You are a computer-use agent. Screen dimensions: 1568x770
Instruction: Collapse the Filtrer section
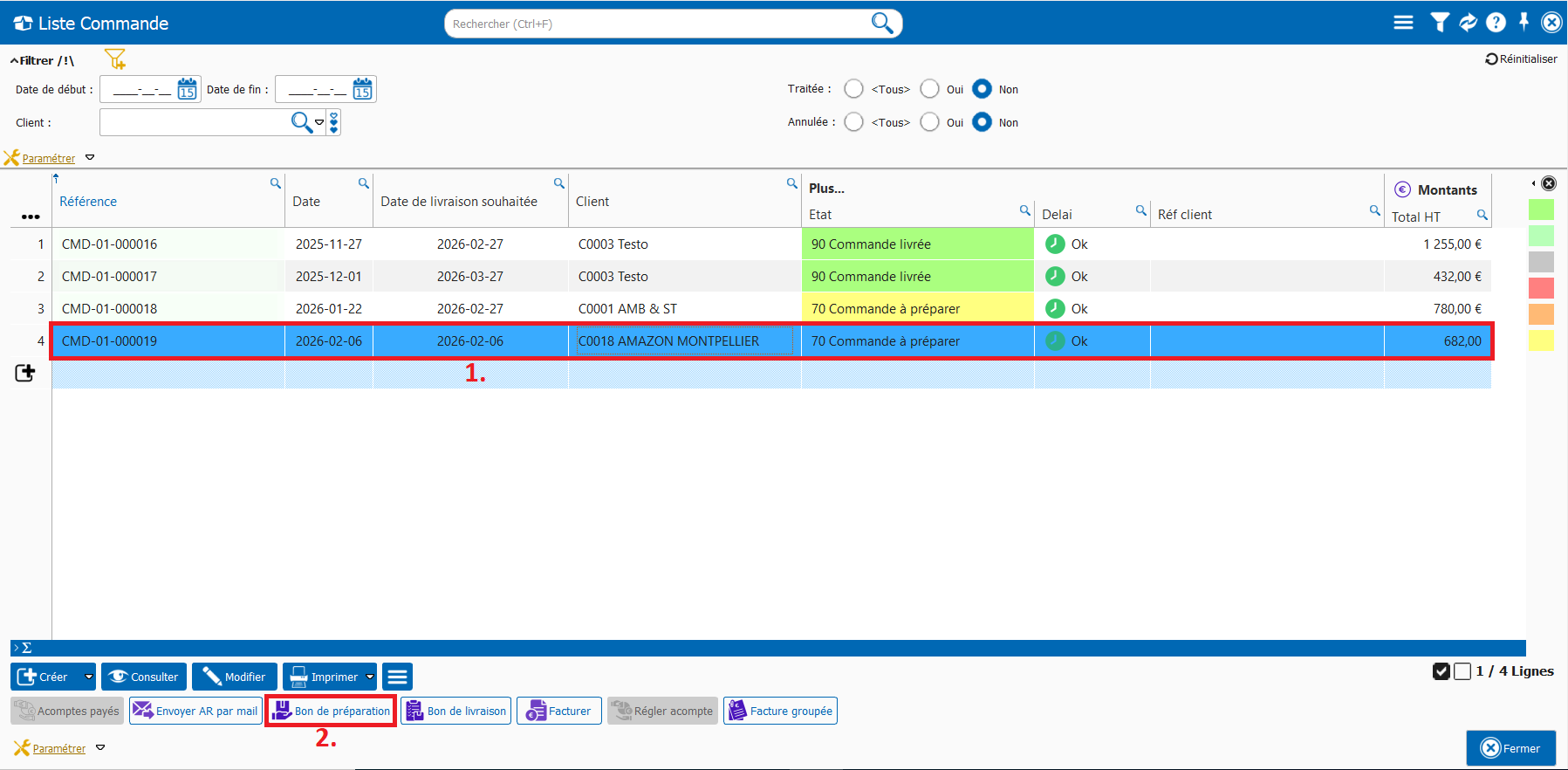tap(15, 61)
